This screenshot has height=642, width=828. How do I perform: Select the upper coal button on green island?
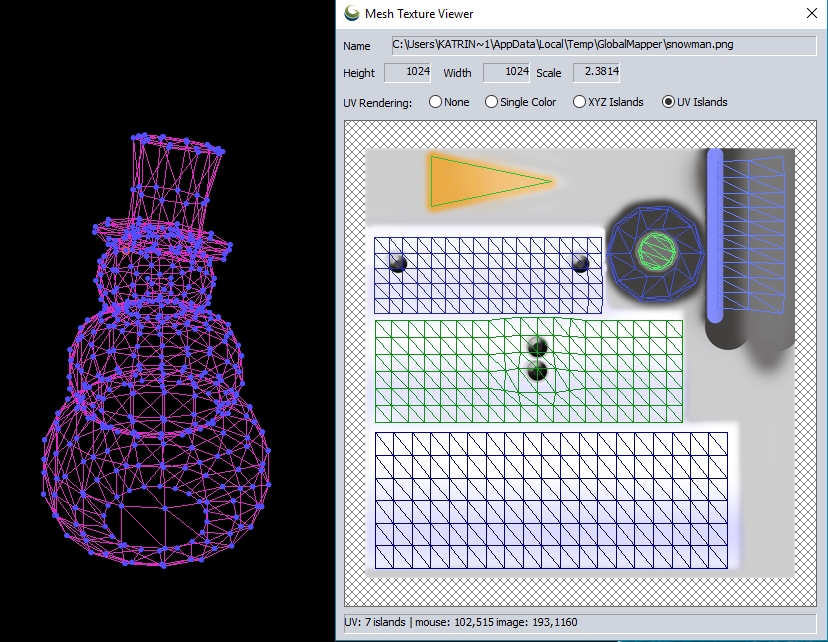coord(538,347)
